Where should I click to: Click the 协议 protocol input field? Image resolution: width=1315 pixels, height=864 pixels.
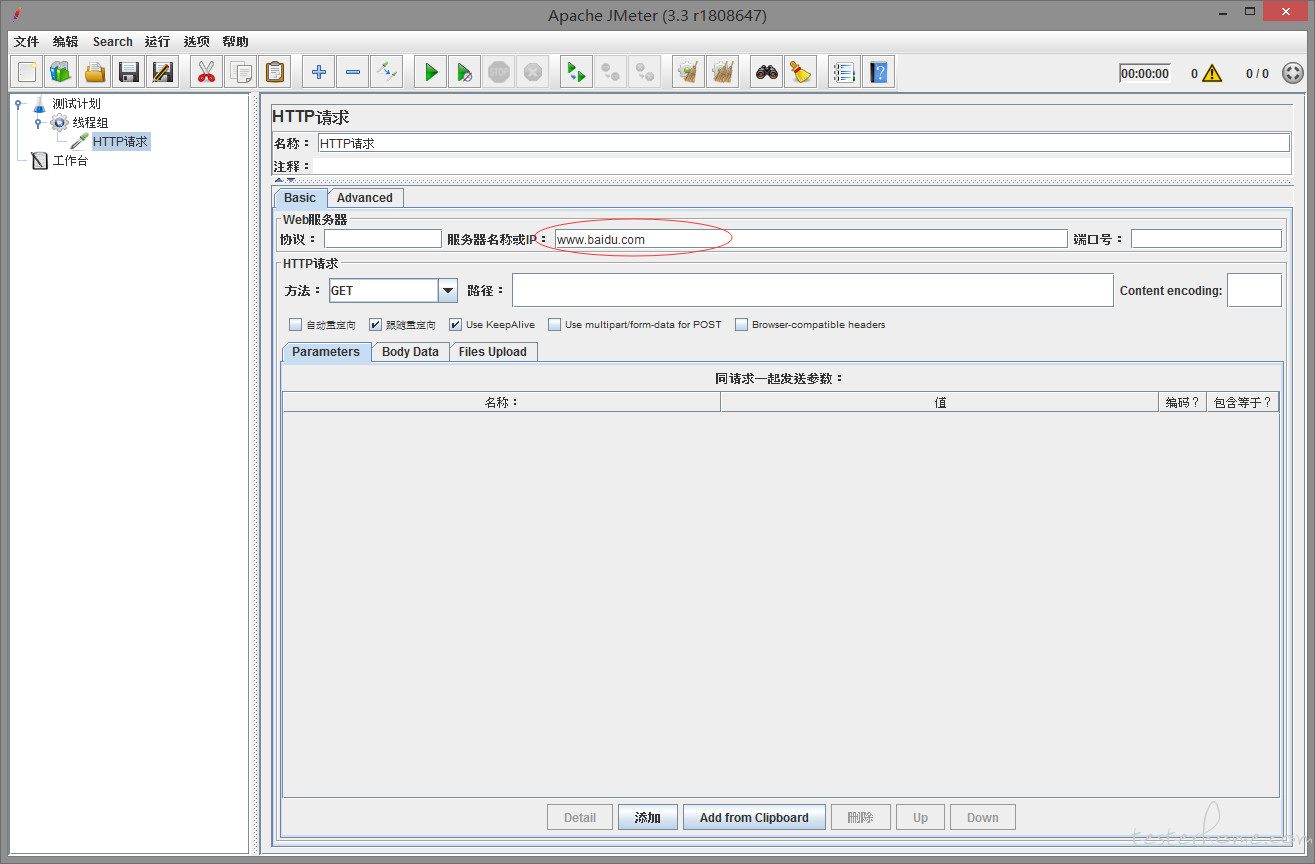(383, 239)
